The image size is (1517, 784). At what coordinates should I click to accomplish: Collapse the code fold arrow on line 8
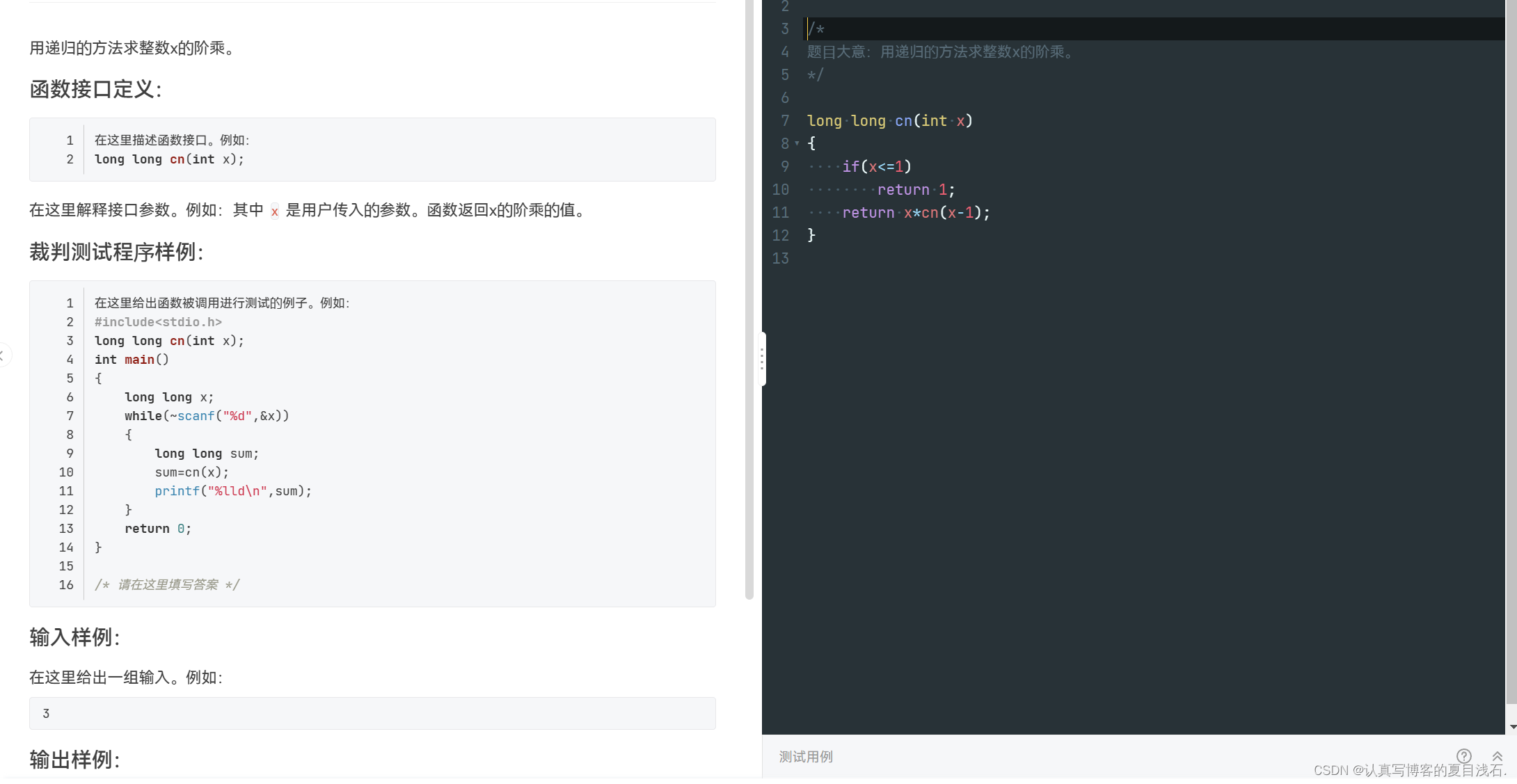coord(797,143)
